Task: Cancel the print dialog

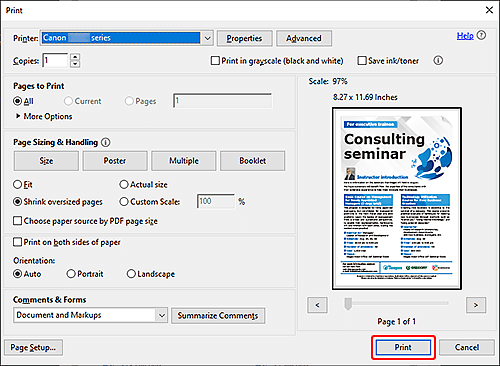Action: click(467, 347)
